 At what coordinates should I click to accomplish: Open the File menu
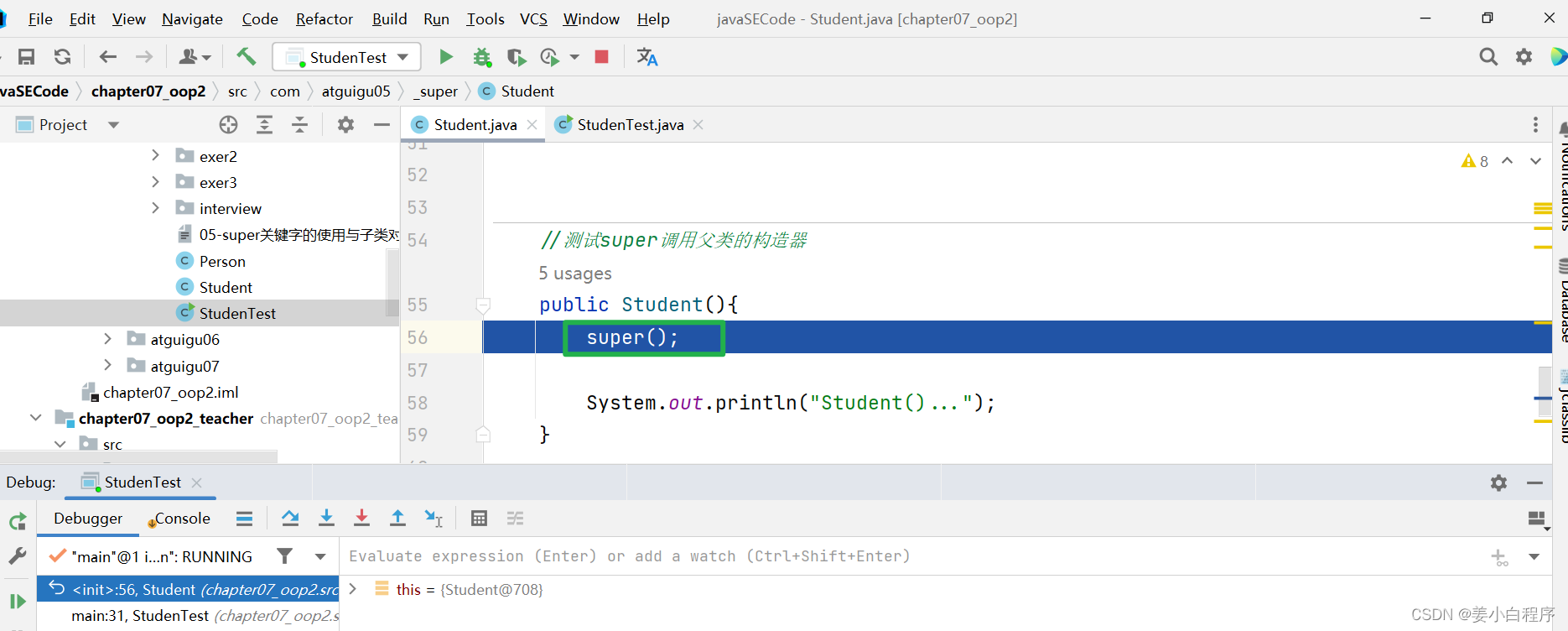[40, 18]
